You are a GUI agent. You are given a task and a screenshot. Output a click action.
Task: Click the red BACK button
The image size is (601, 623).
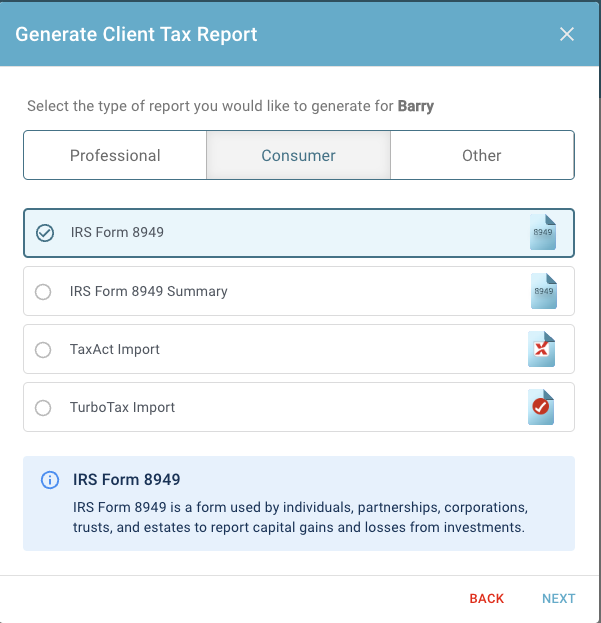pyautogui.click(x=487, y=598)
